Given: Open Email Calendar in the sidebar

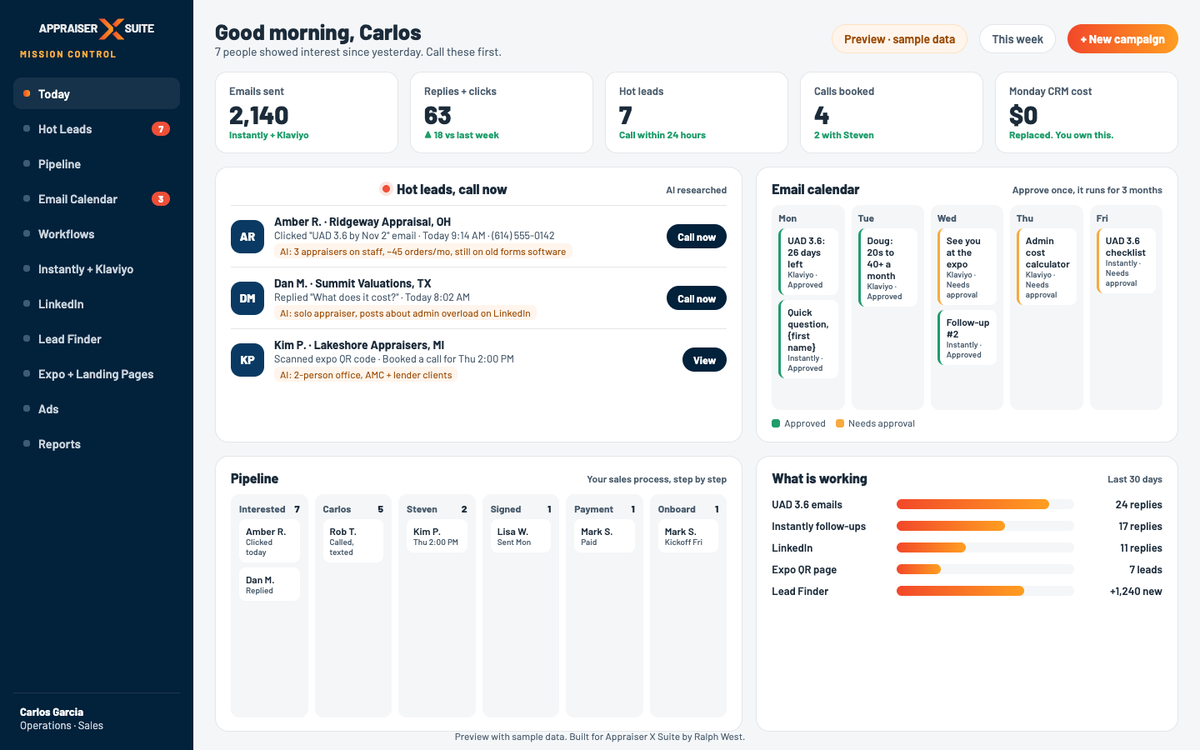Looking at the screenshot, I should pos(96,199).
